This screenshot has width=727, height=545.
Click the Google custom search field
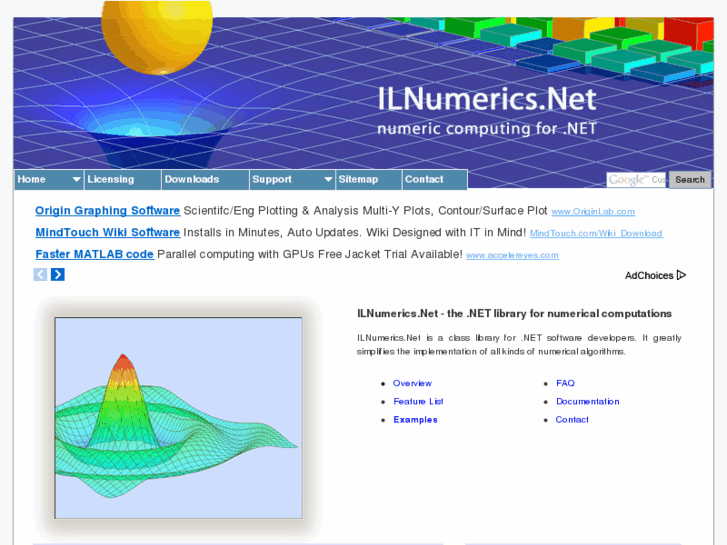click(x=636, y=180)
